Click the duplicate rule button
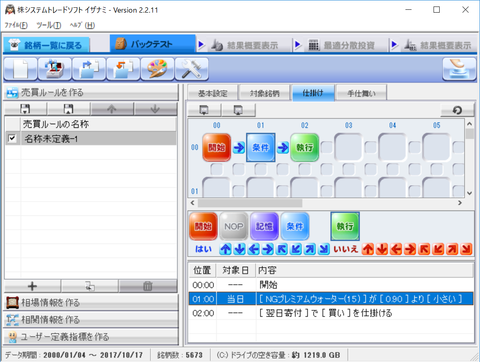Viewport: 480px width, 362px height. (90, 286)
